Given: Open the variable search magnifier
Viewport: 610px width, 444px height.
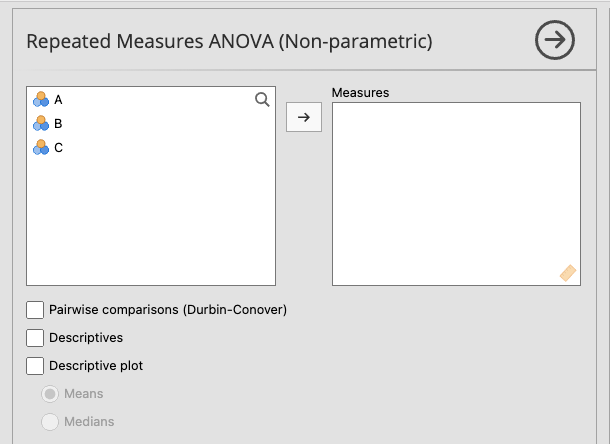Looking at the screenshot, I should point(262,99).
